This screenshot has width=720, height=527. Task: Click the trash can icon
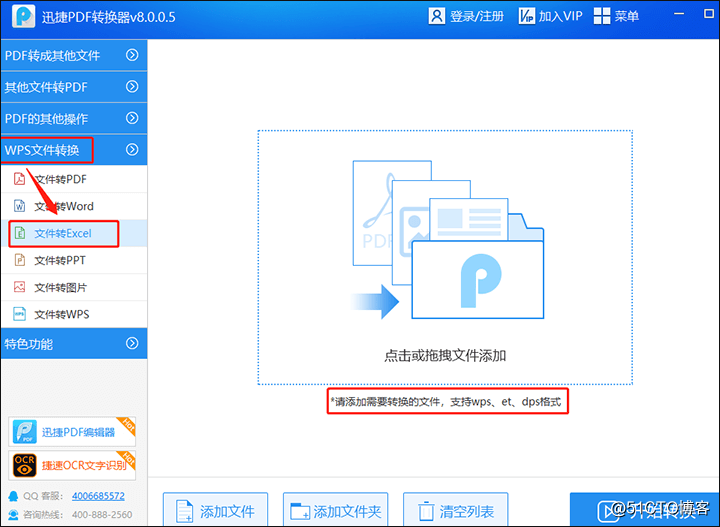coord(426,511)
